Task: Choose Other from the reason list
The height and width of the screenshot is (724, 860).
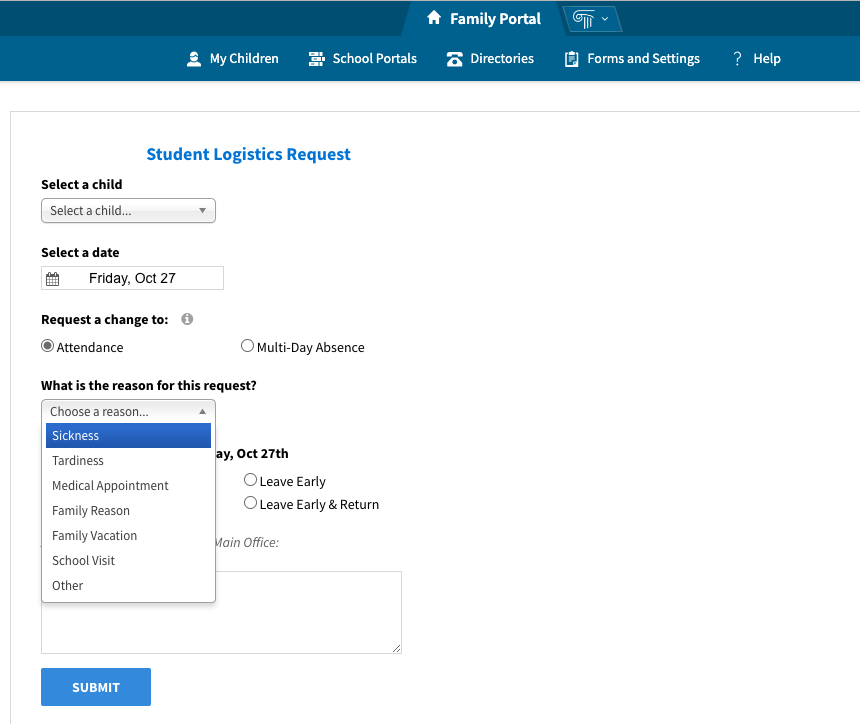Action: pos(128,586)
